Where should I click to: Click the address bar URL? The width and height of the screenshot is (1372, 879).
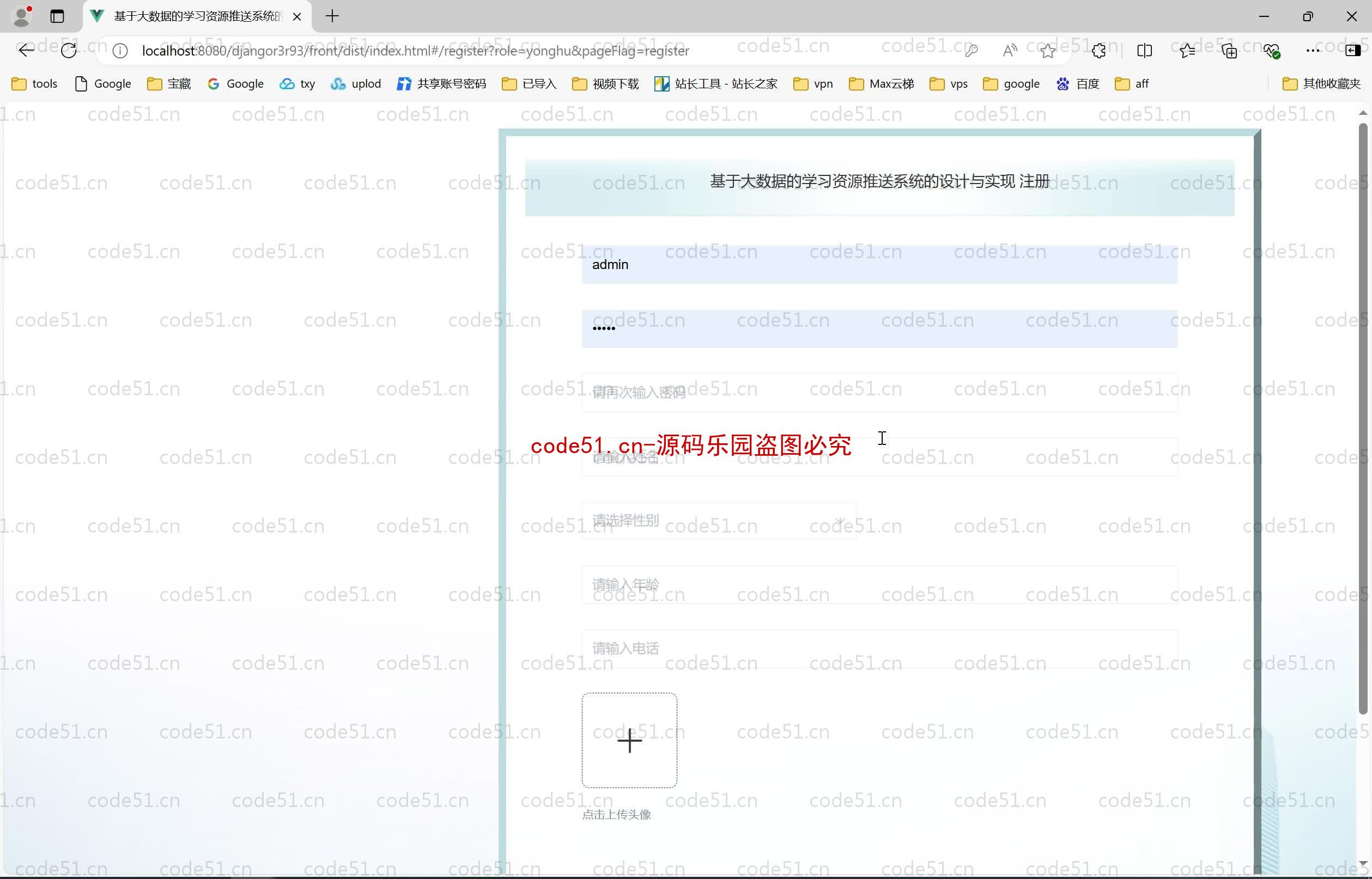416,51
